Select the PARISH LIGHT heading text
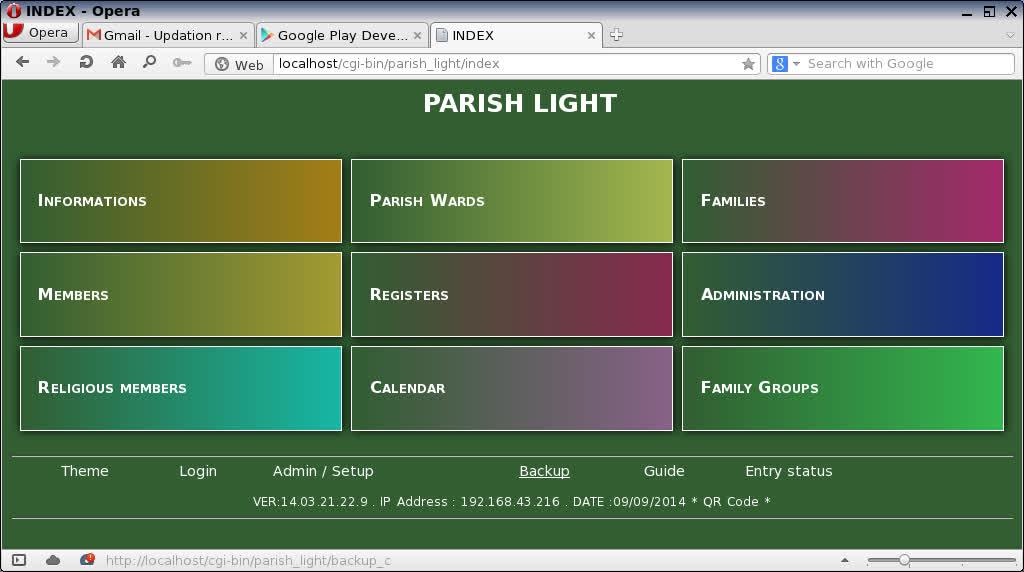The width and height of the screenshot is (1024, 572). pos(520,103)
